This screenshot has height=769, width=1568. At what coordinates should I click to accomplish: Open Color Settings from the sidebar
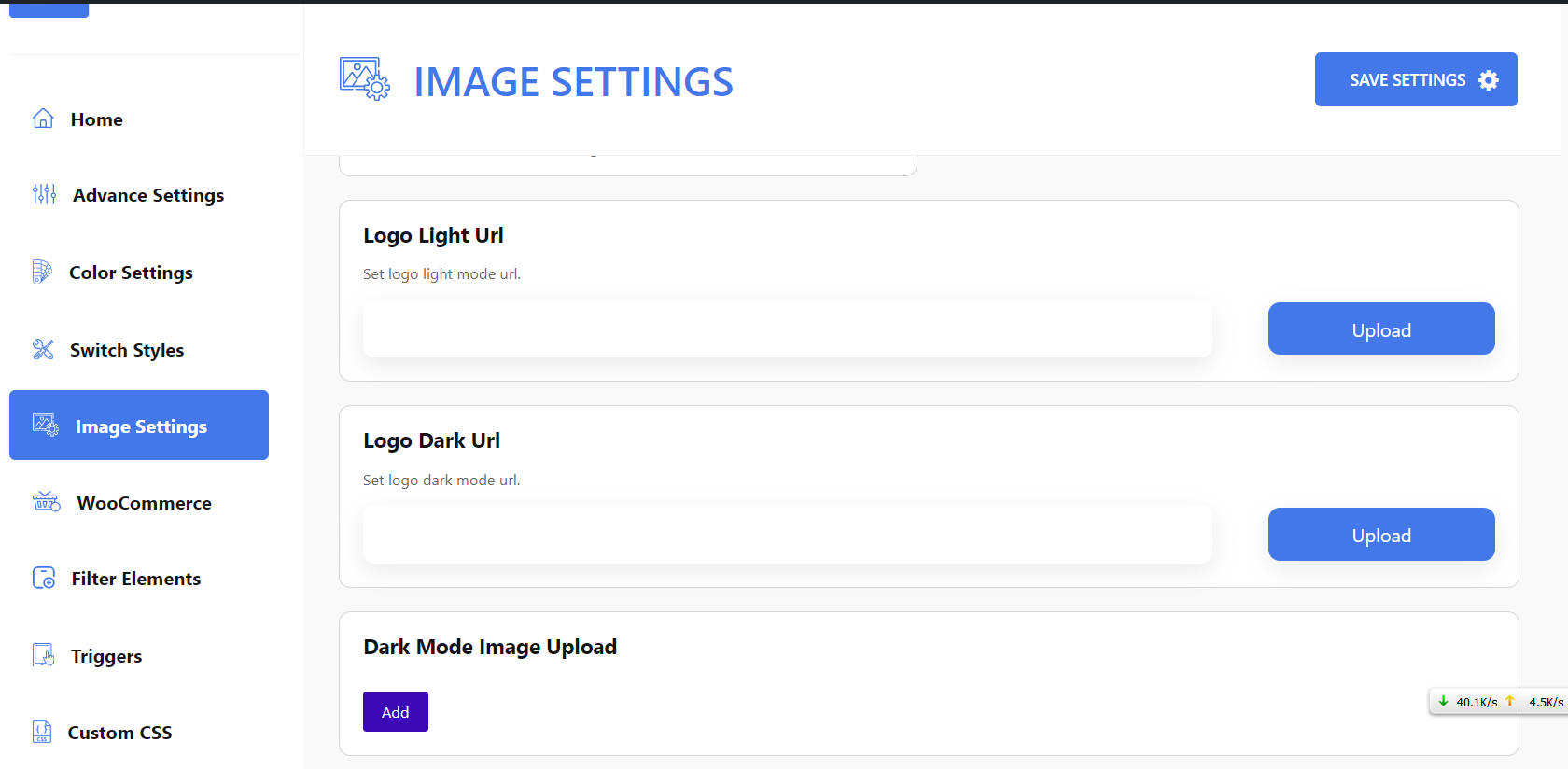pos(131,273)
